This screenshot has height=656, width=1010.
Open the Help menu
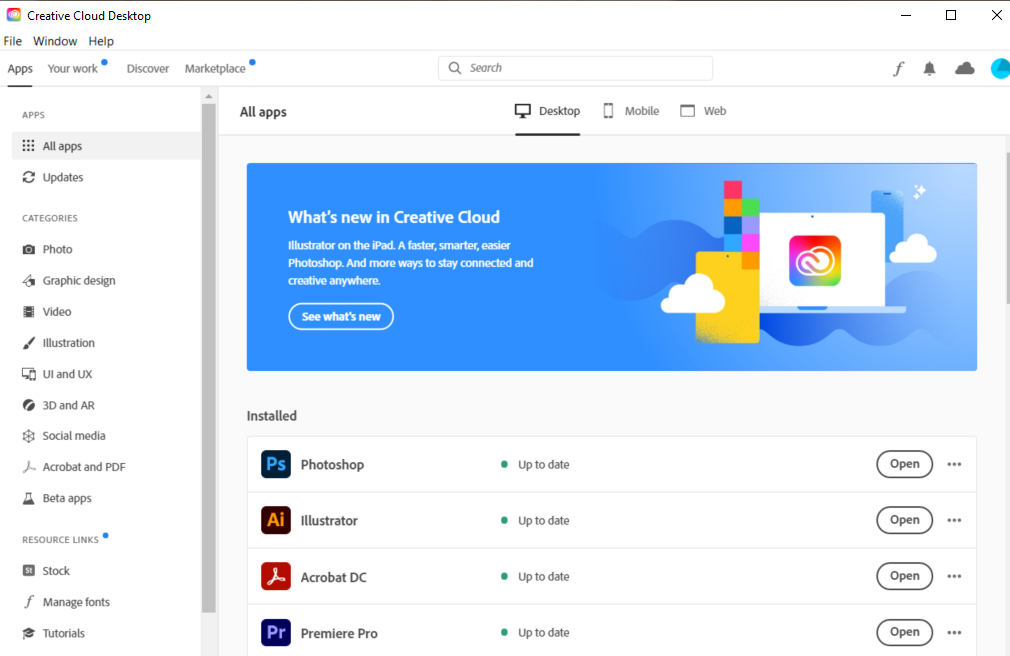[101, 41]
